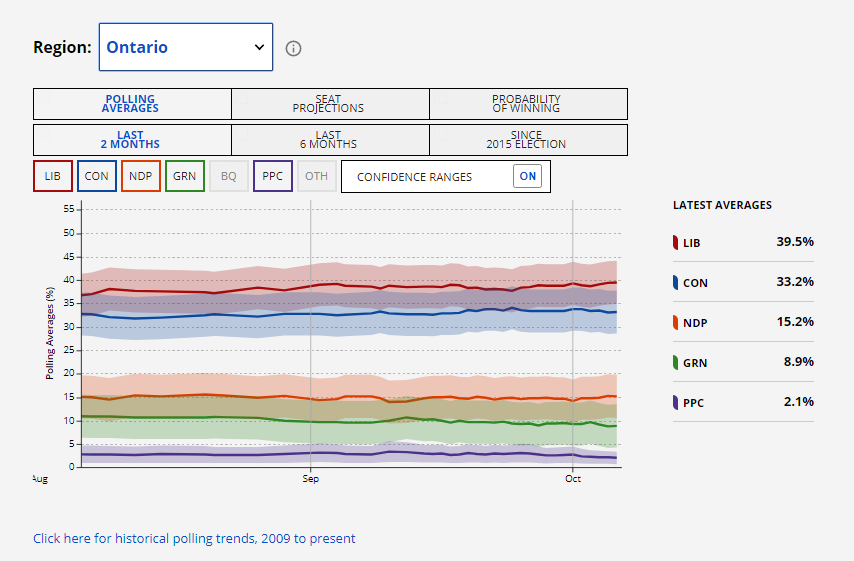Toggle the CON party line
854x561 pixels.
point(97,176)
